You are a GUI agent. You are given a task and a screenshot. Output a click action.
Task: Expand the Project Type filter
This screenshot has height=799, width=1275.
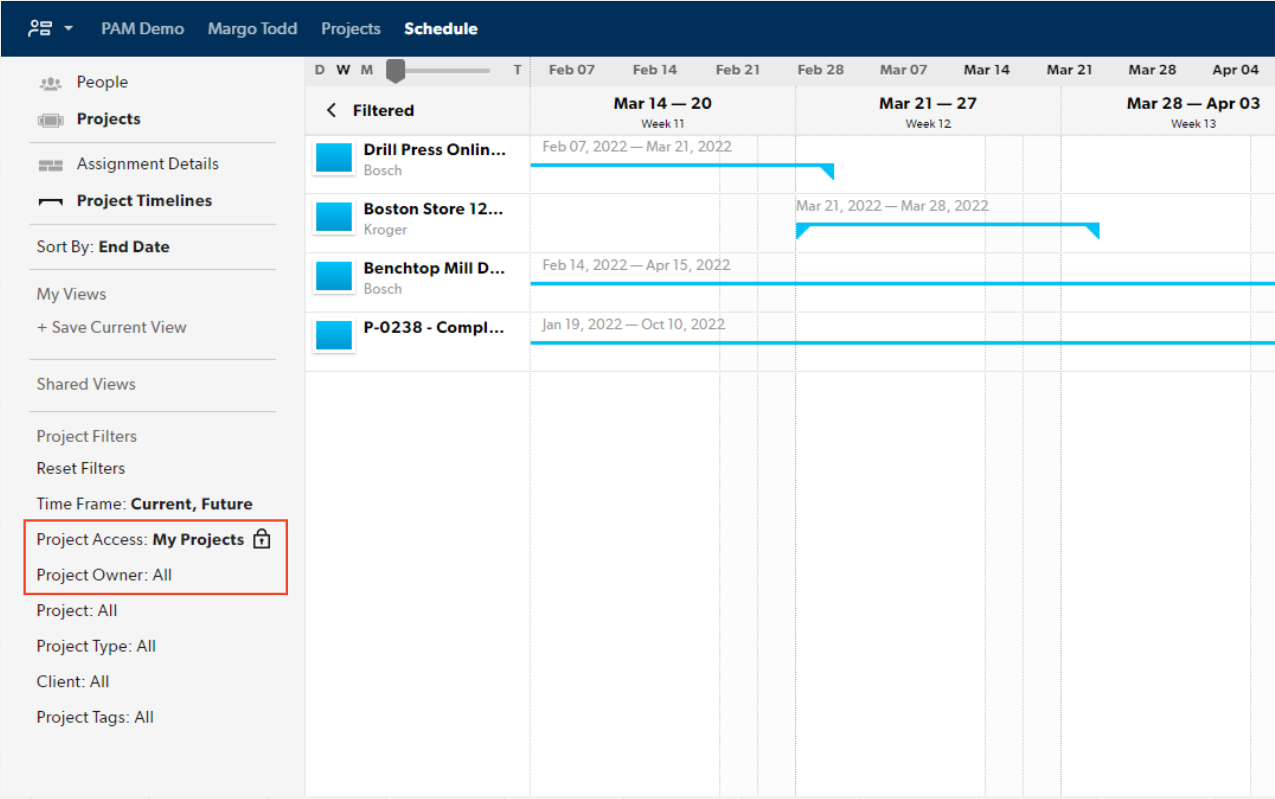tap(96, 646)
